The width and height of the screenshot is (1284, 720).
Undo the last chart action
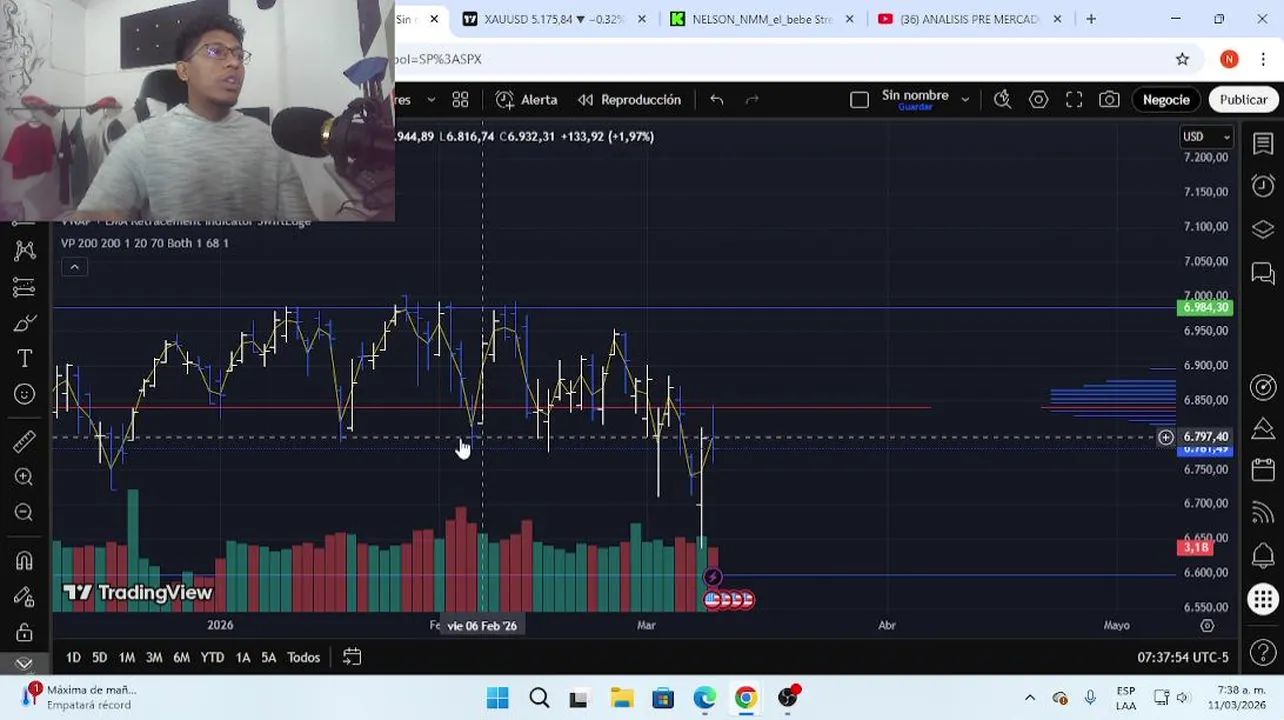[716, 100]
